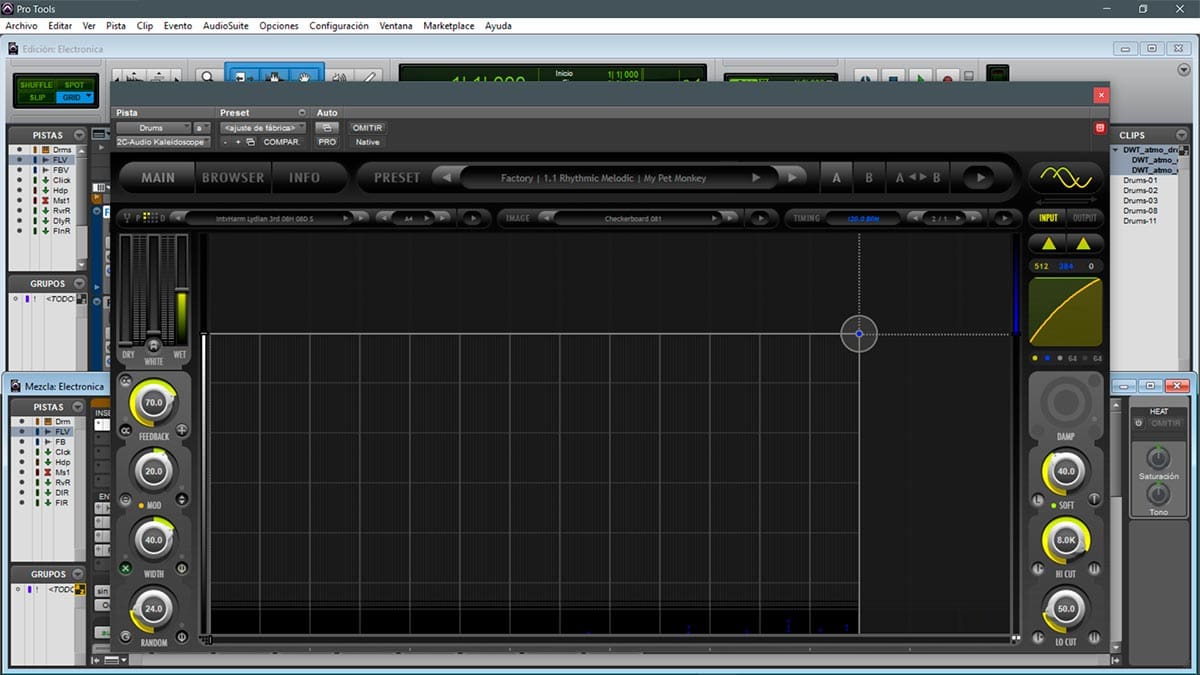This screenshot has width=1200, height=675.
Task: Open the Configuración menu
Action: click(339, 26)
